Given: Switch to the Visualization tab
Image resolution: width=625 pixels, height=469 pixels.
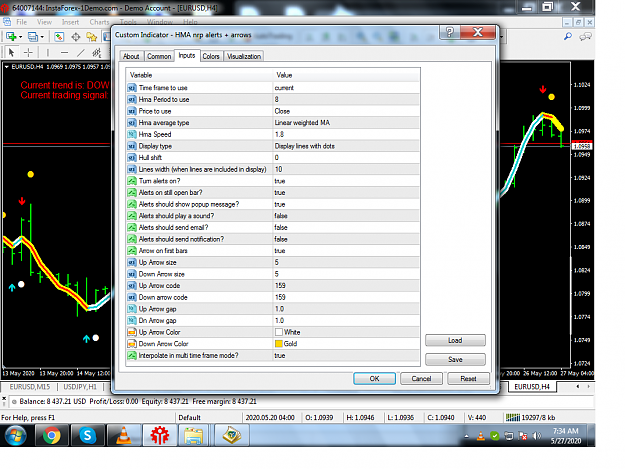Looking at the screenshot, I should click(x=244, y=56).
